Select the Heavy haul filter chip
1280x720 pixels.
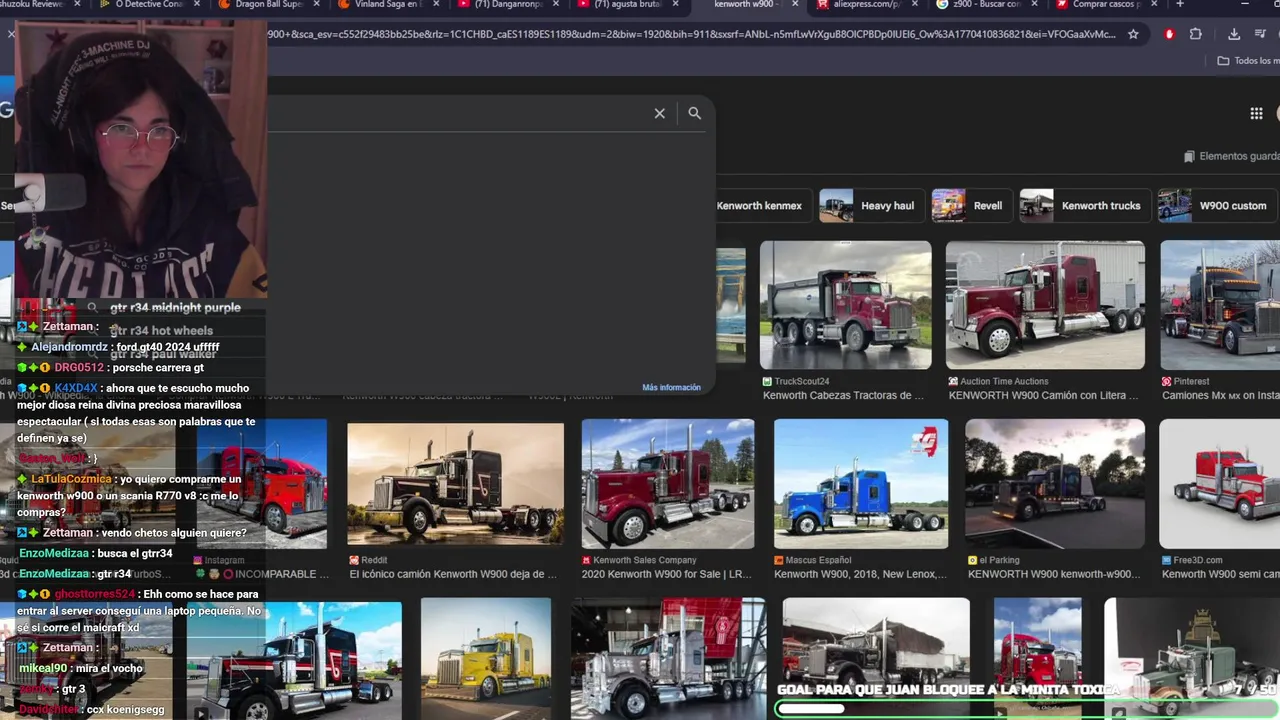pos(870,206)
